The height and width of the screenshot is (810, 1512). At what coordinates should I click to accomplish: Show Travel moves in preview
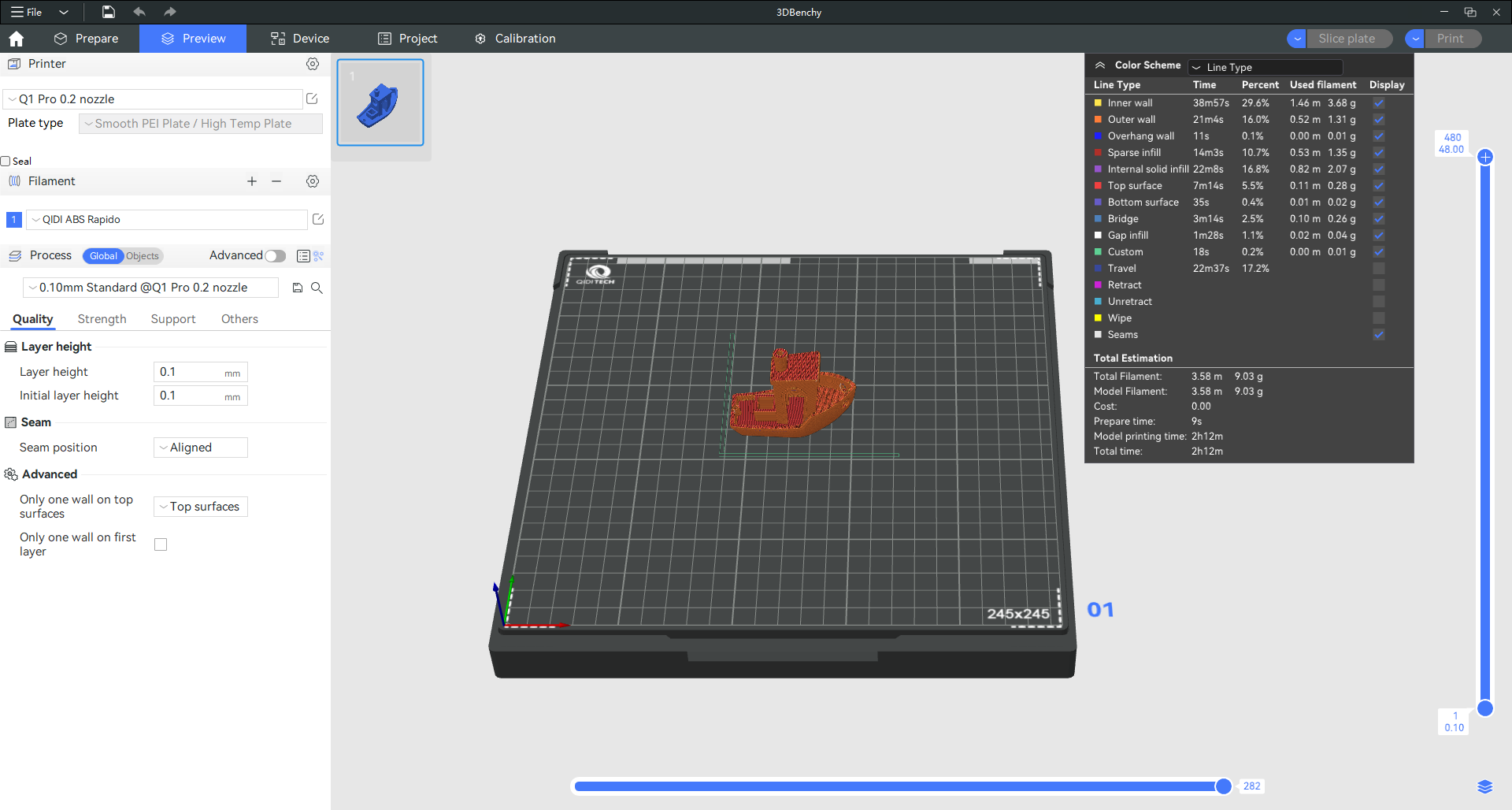click(1379, 269)
